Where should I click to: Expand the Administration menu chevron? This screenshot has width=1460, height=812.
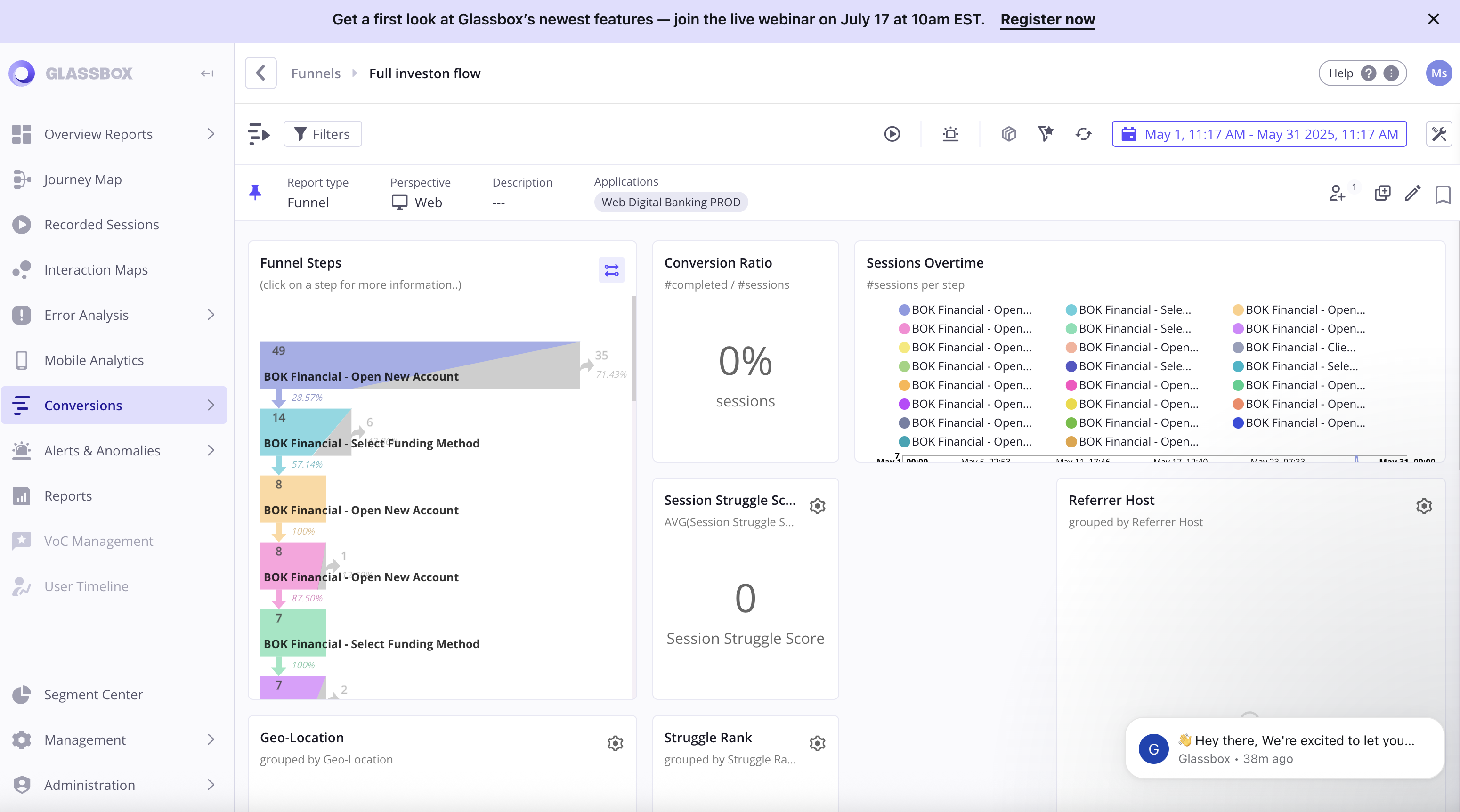[210, 785]
